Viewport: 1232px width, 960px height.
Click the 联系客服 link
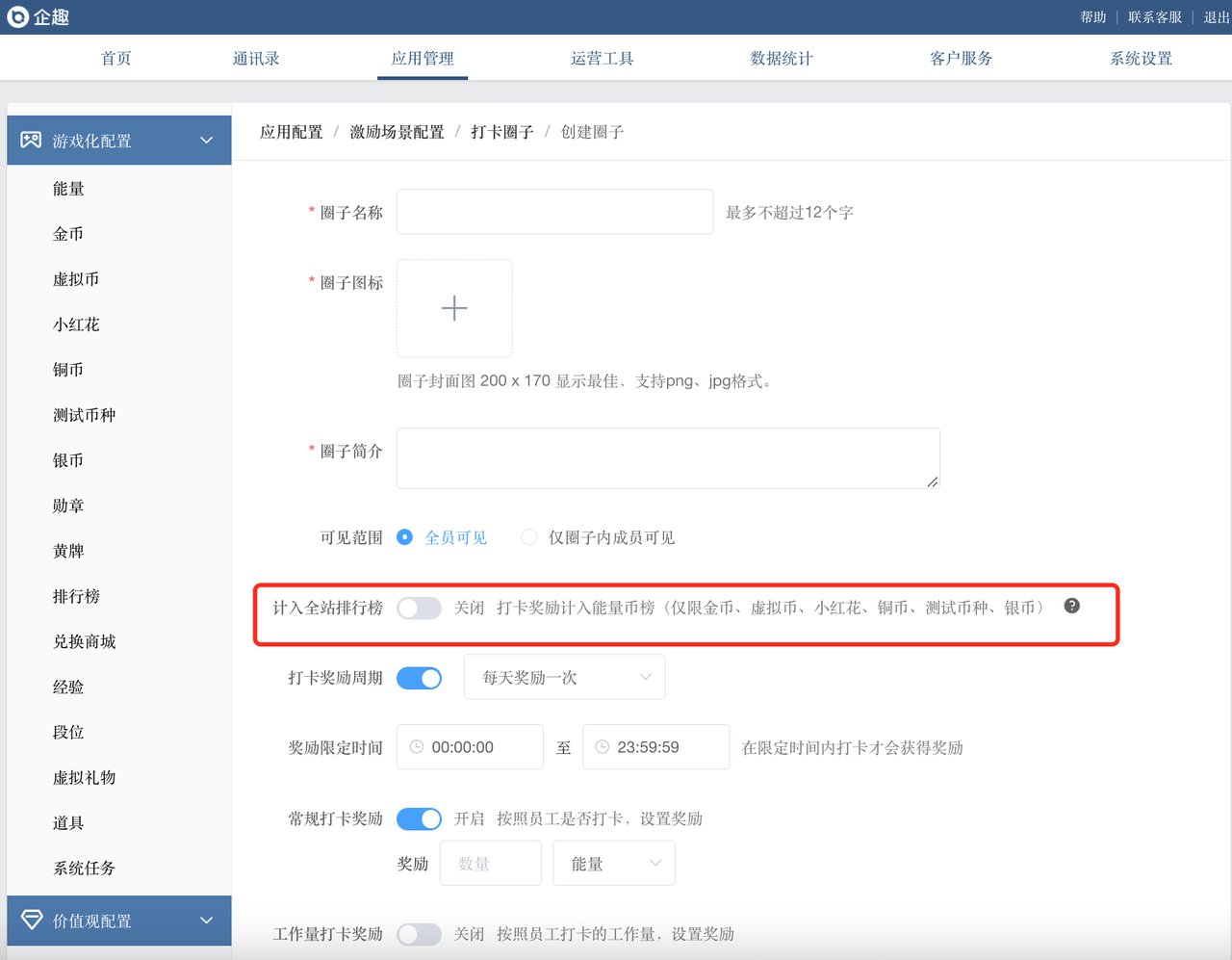pos(1155,17)
